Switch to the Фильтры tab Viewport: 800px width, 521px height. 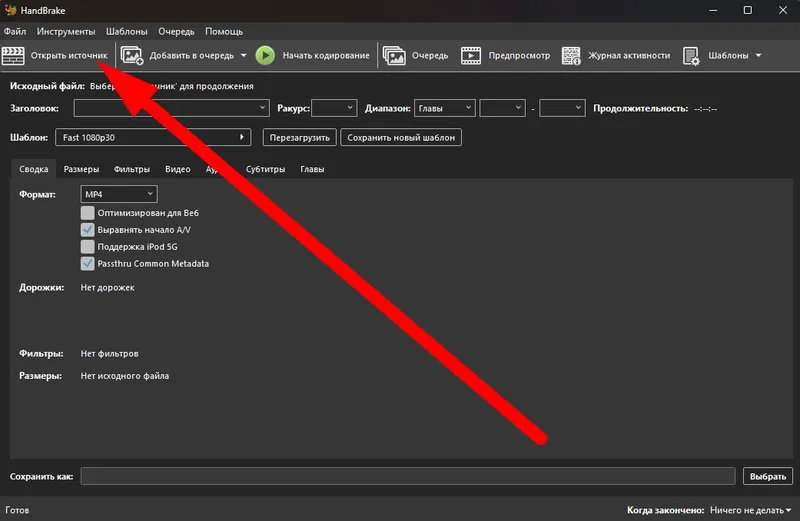click(132, 169)
